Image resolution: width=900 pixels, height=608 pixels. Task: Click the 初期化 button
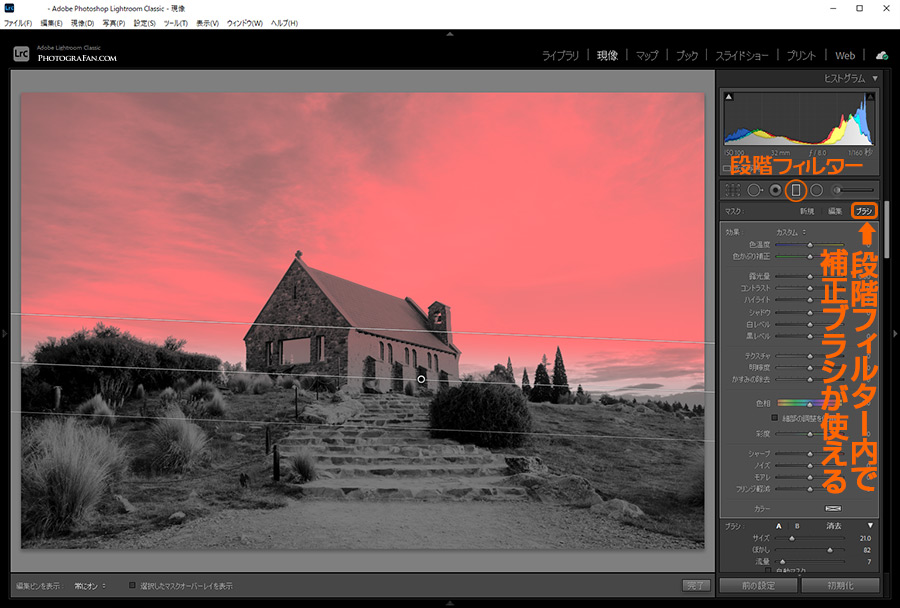840,586
